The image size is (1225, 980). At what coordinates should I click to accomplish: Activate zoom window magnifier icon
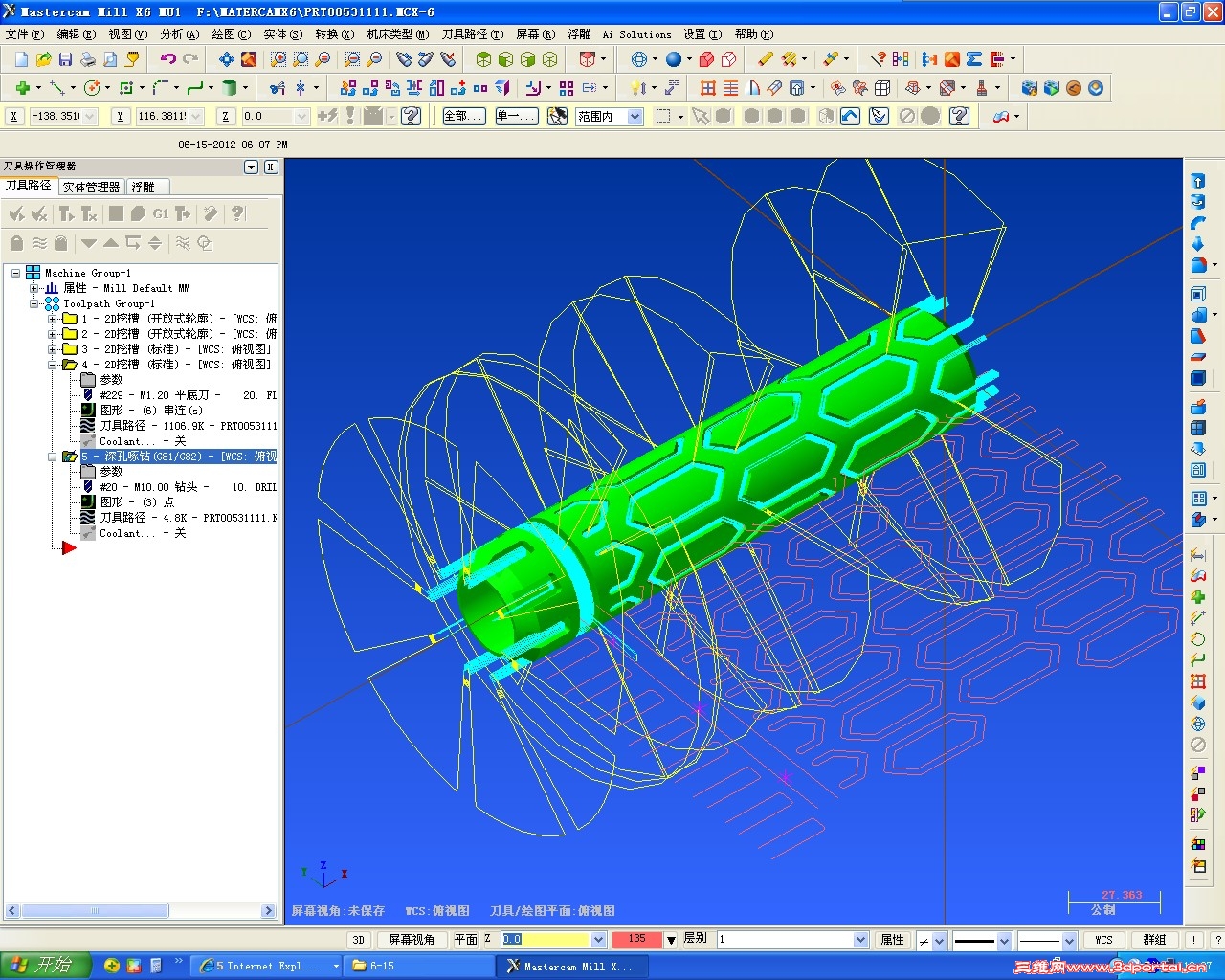pyautogui.click(x=301, y=59)
